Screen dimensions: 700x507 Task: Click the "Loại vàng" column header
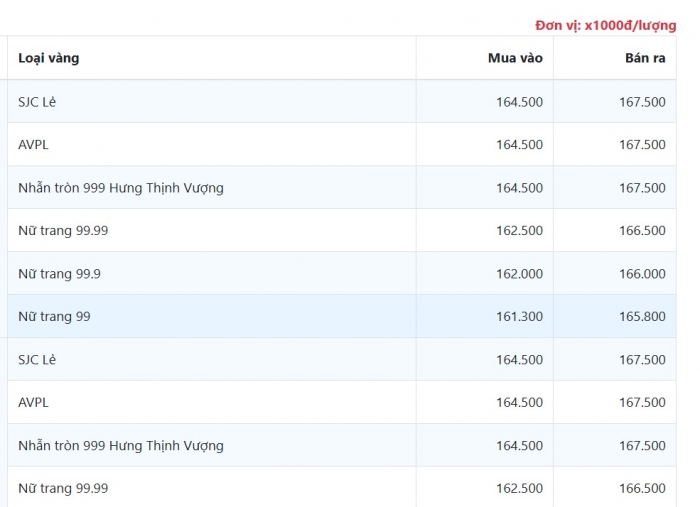coord(49,58)
